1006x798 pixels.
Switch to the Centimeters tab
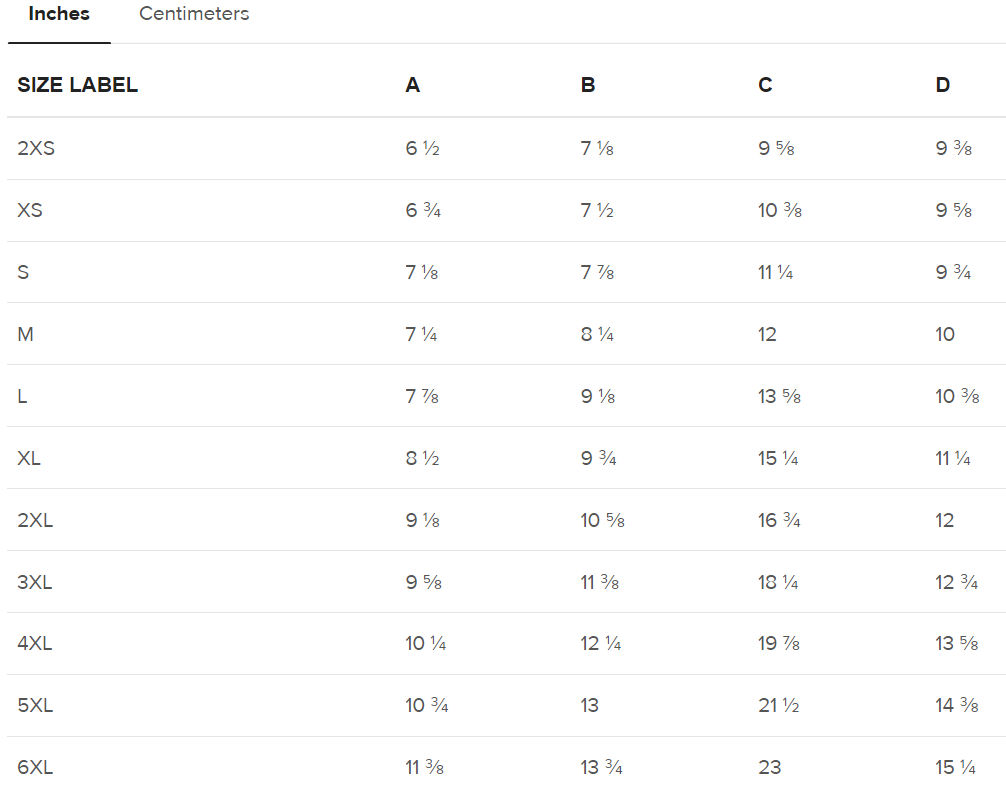pos(194,14)
